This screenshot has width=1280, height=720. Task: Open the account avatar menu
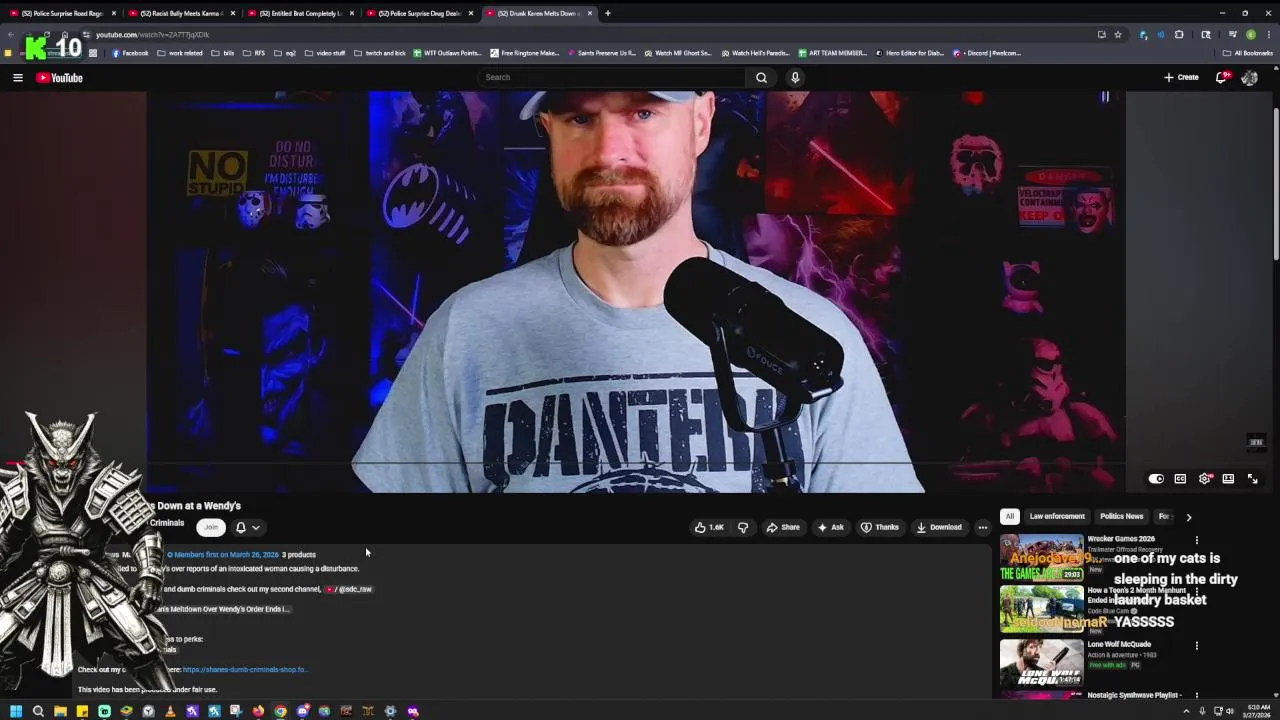(1249, 77)
